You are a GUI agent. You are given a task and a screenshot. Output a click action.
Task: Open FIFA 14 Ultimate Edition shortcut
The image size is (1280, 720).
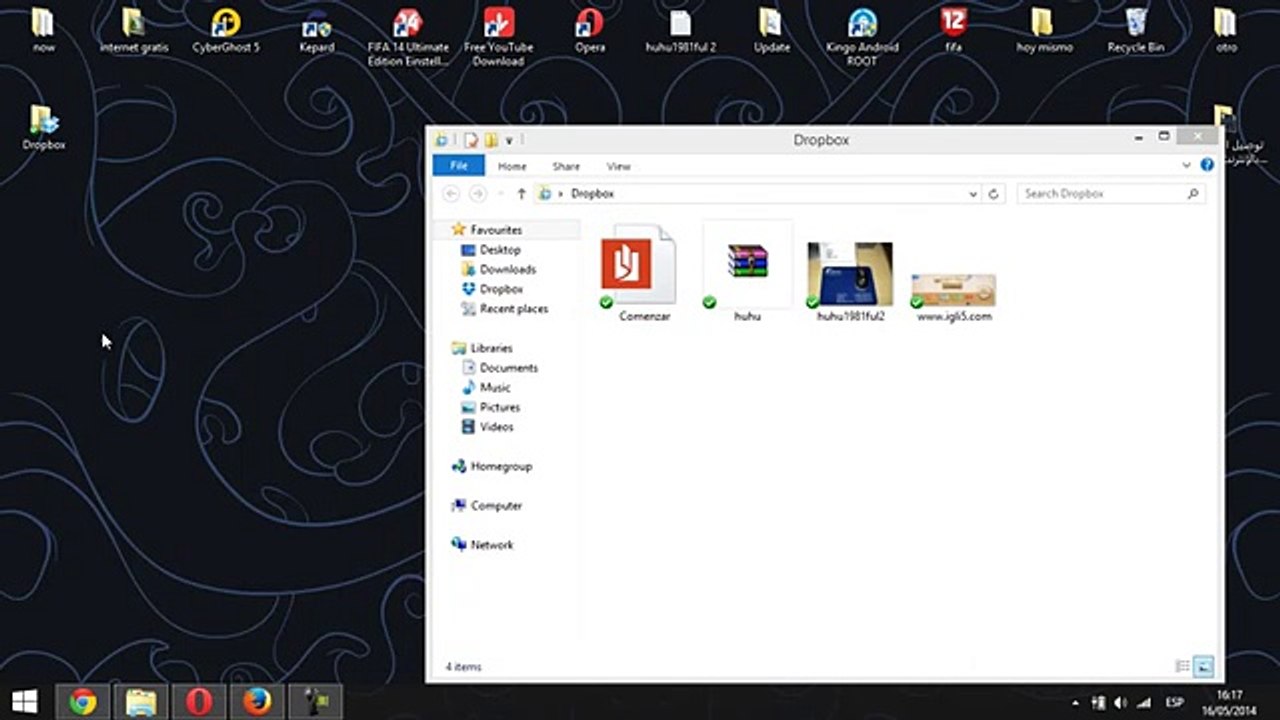[407, 37]
